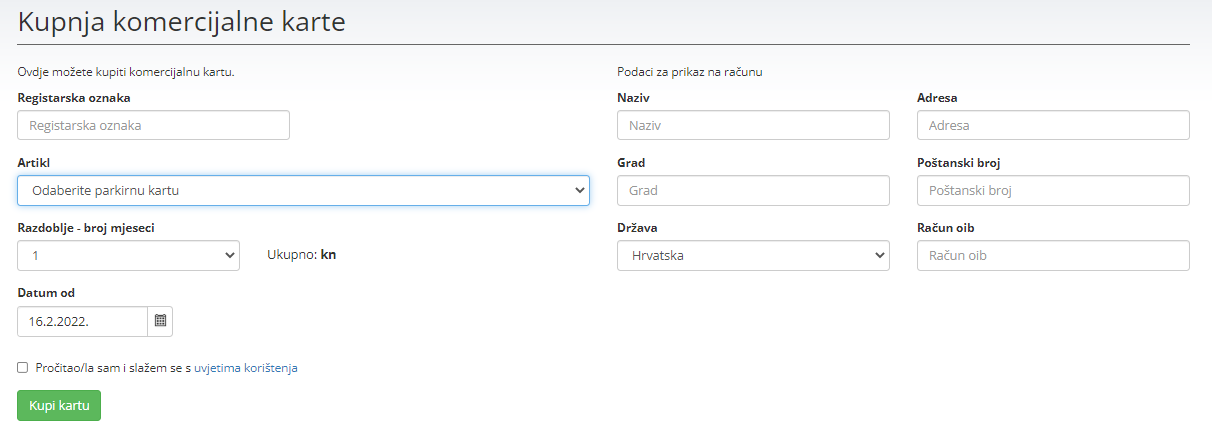The height and width of the screenshot is (445, 1212).
Task: Focus the Poštanski broj field
Action: click(1052, 190)
